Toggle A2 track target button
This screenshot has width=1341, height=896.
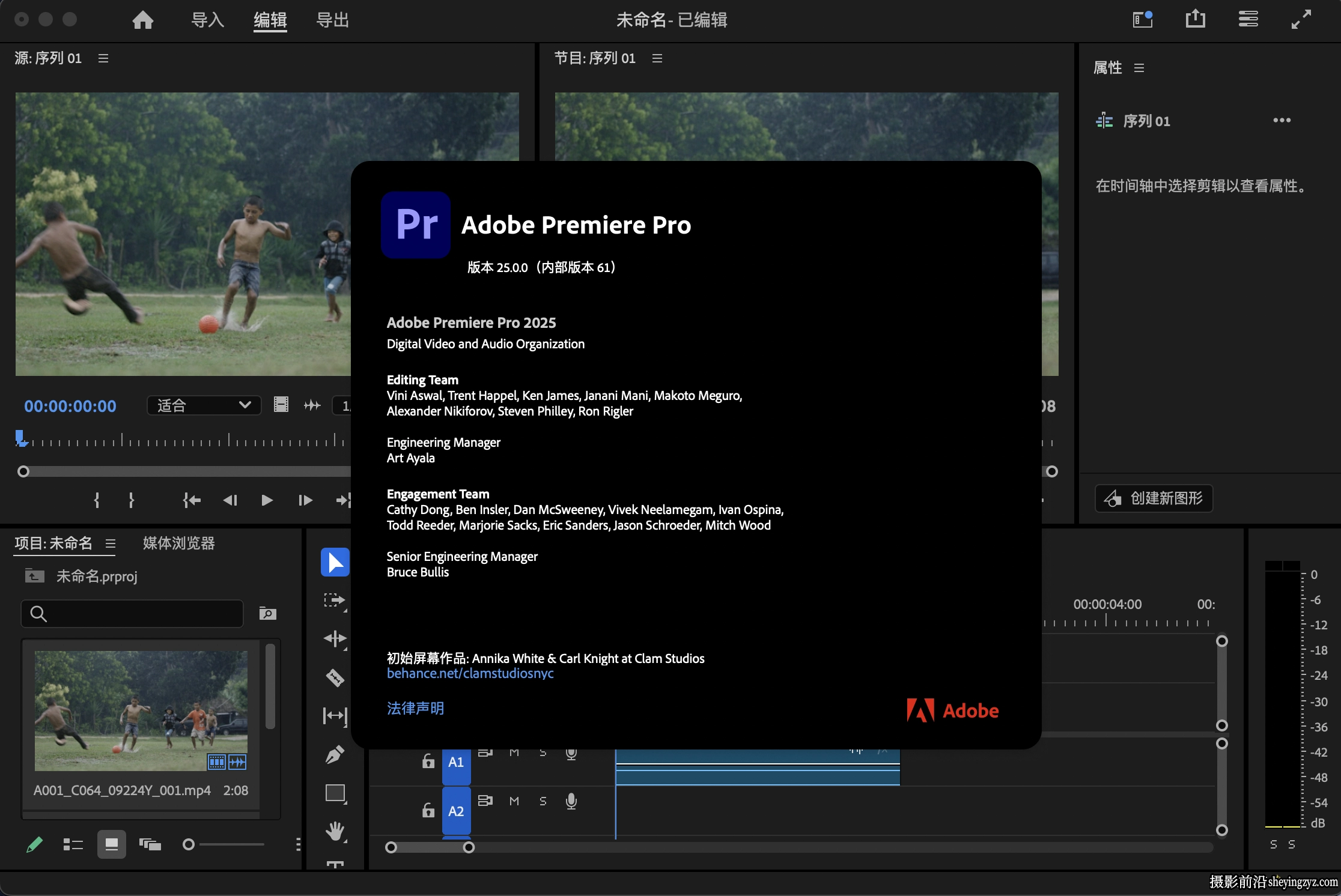pyautogui.click(x=456, y=811)
